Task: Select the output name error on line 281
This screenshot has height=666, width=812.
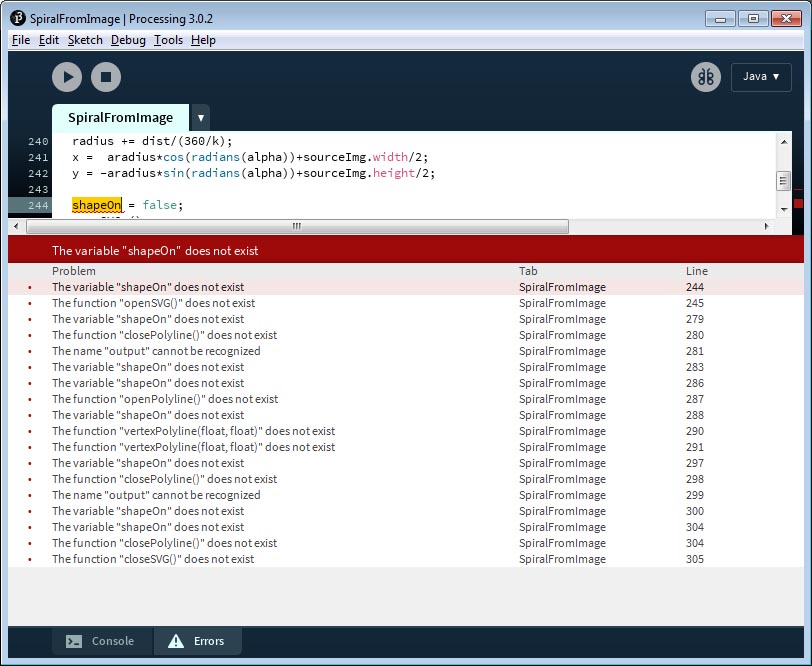Action: (x=406, y=351)
